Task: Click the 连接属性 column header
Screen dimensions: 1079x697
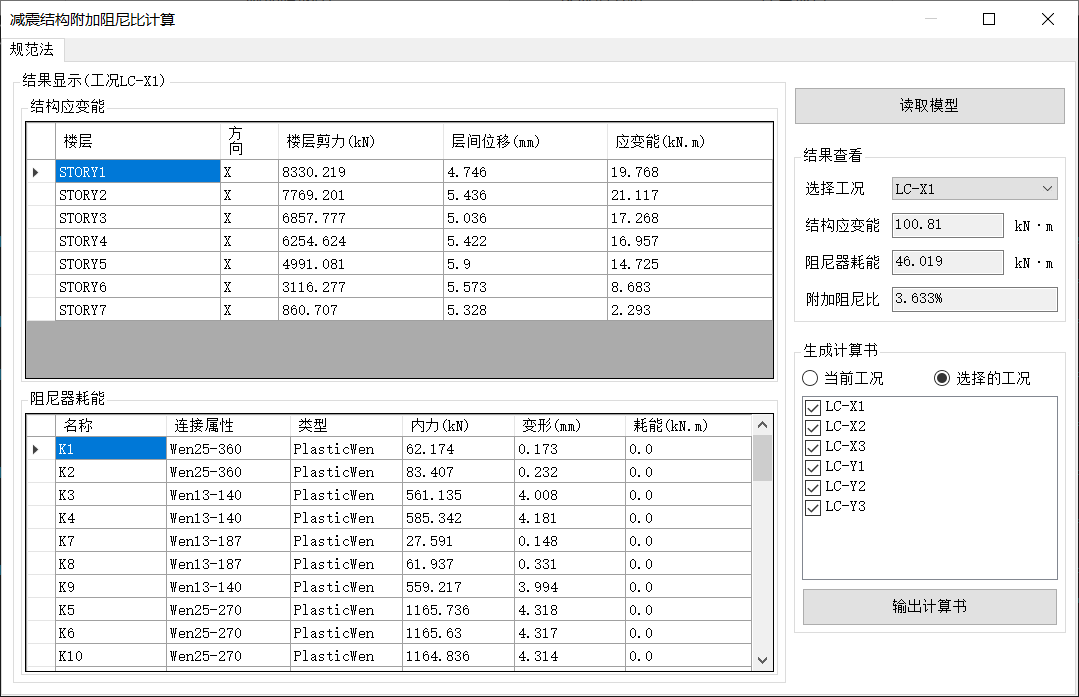Action: pos(228,426)
